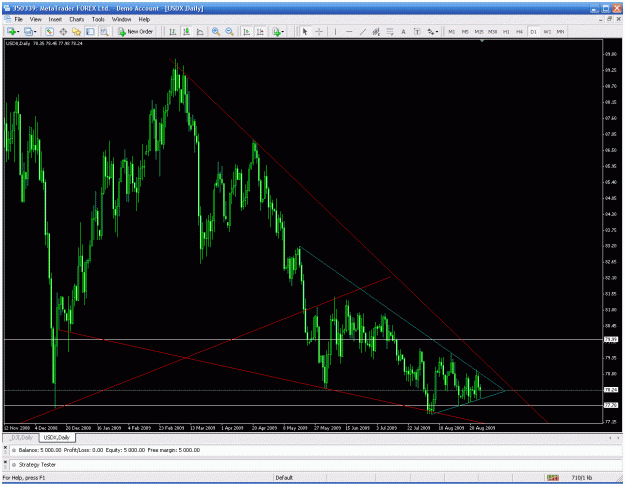Click the Strategy Tester label
Screen dimensions: 625x484
[x=37, y=465]
